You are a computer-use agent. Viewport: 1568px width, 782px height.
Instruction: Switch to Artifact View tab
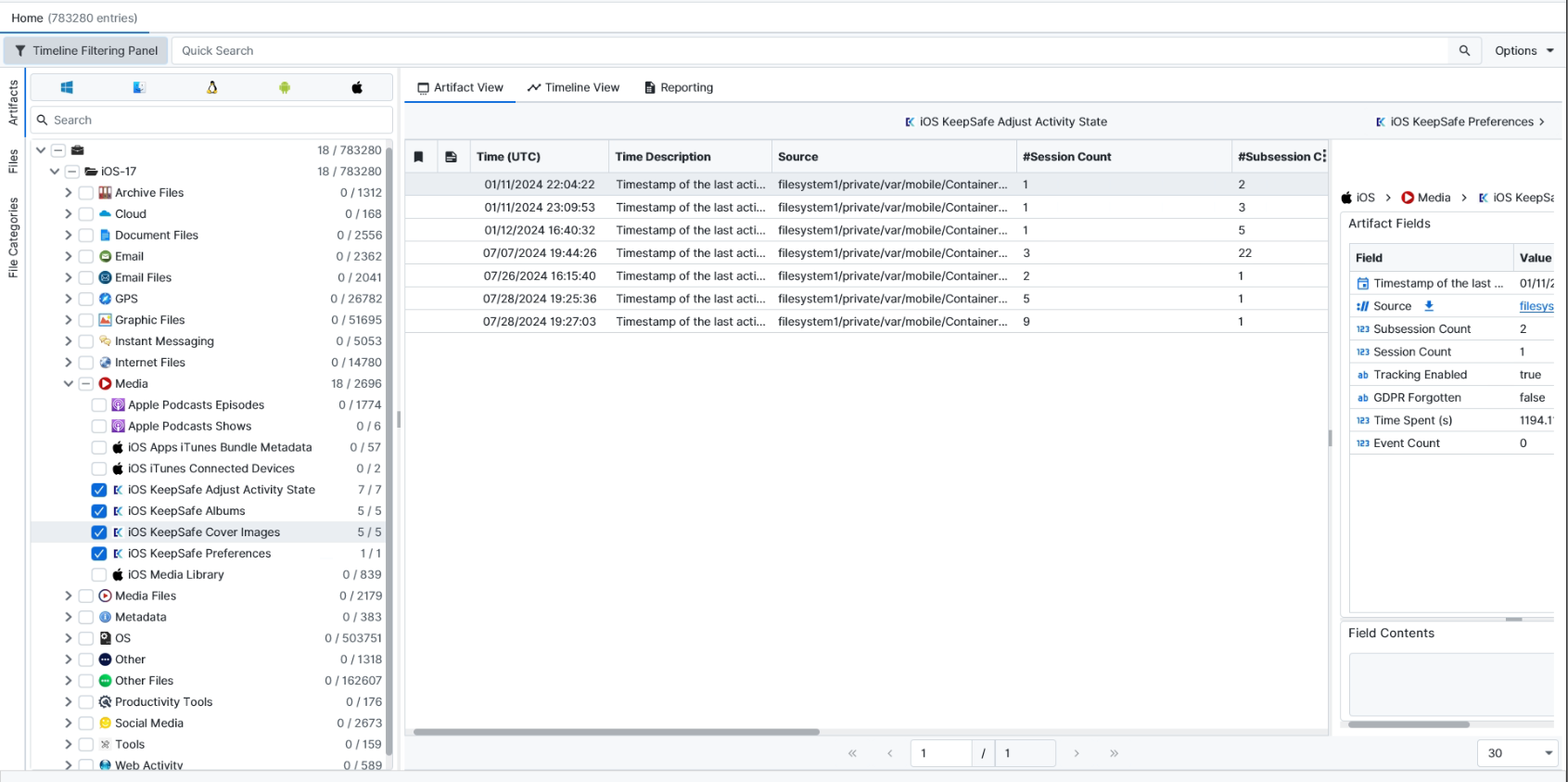(460, 87)
